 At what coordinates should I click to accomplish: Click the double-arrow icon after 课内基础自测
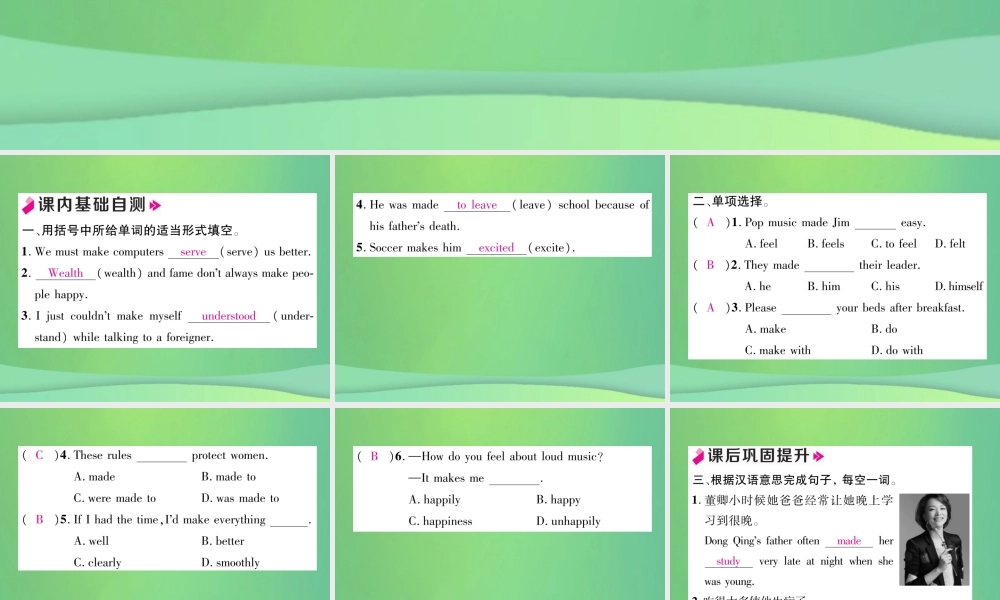[x=155, y=205]
